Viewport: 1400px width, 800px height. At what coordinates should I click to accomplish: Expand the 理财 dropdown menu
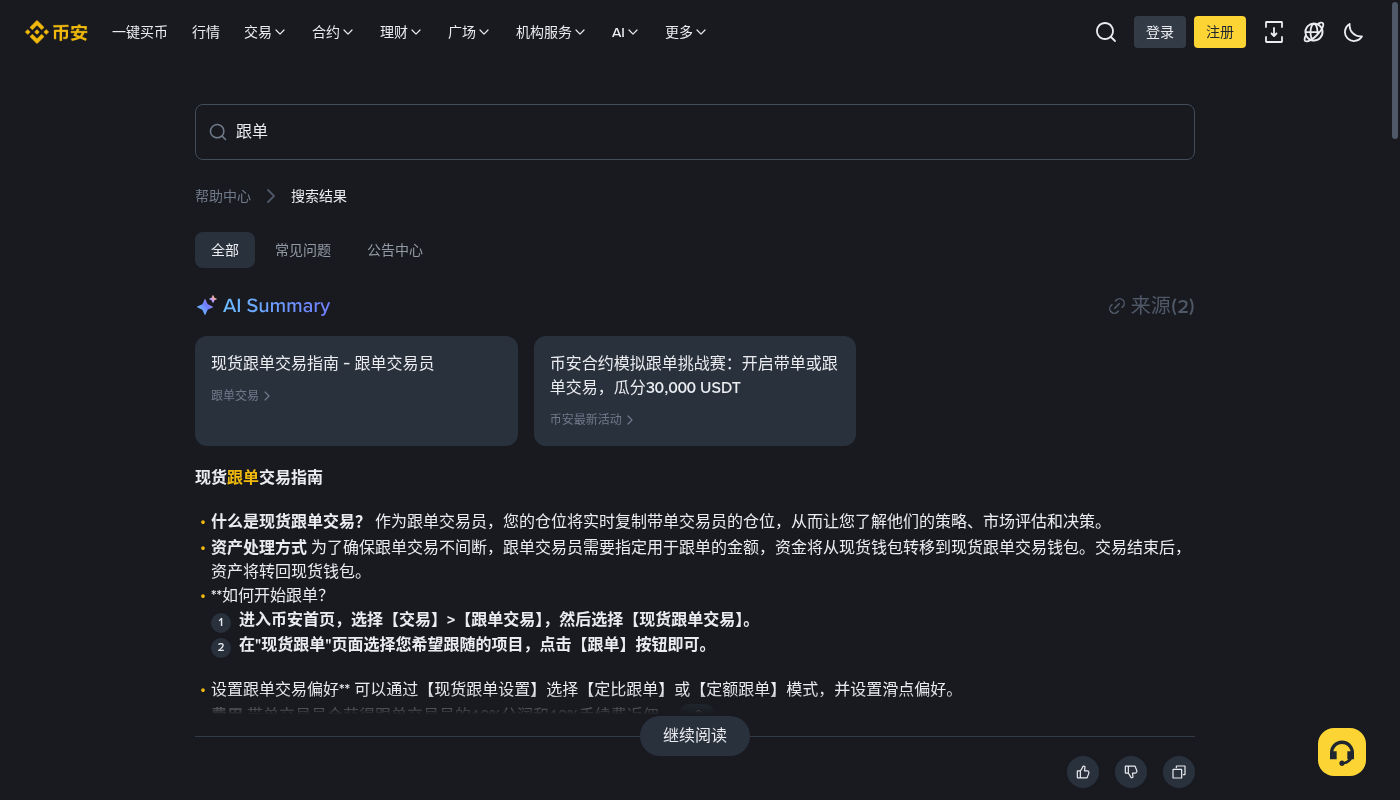click(x=401, y=32)
